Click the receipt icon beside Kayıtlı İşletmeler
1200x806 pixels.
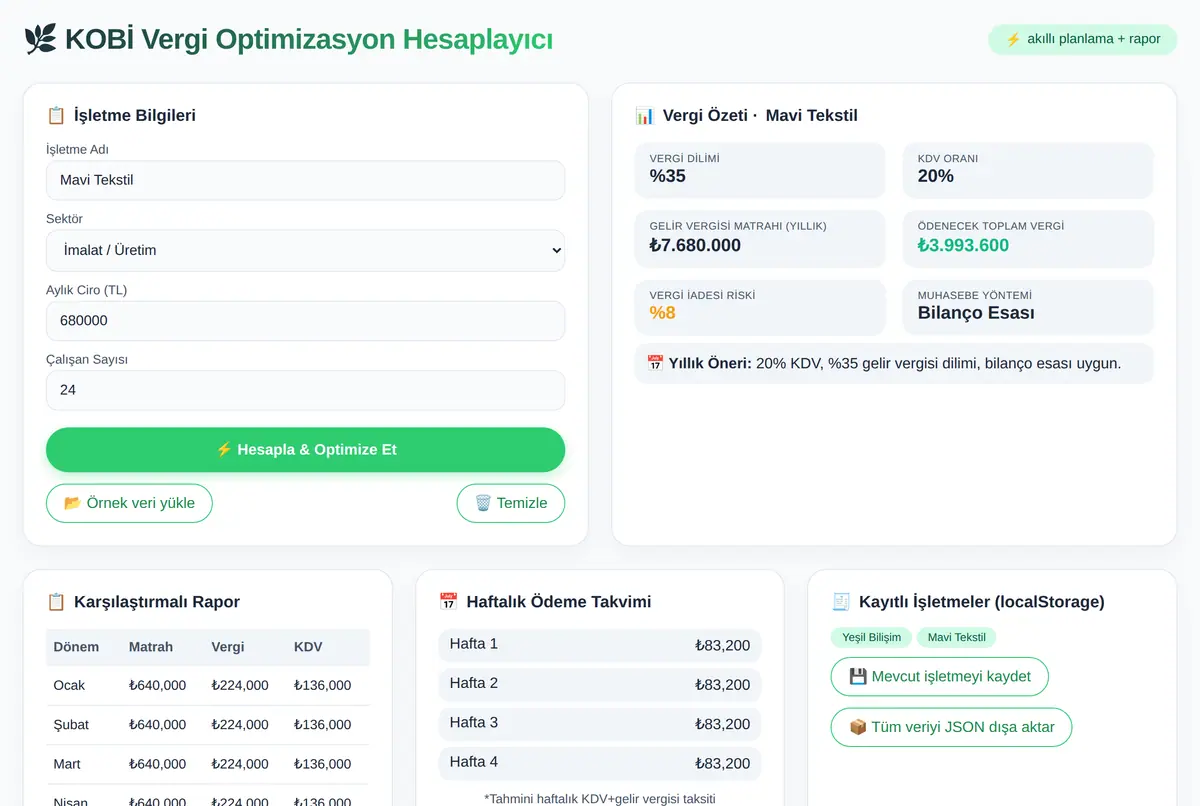(841, 602)
